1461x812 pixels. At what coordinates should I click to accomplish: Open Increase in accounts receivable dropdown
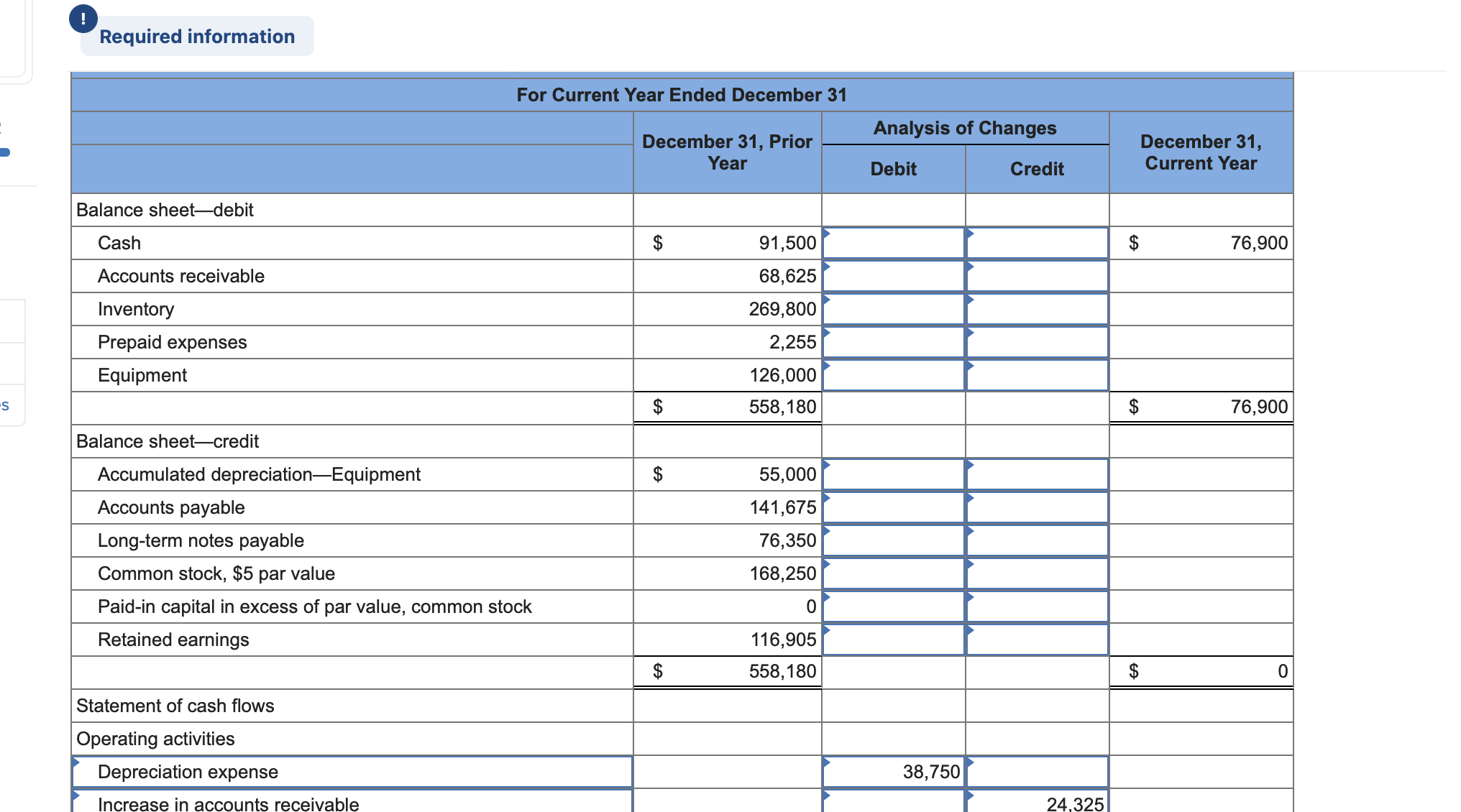click(x=352, y=802)
